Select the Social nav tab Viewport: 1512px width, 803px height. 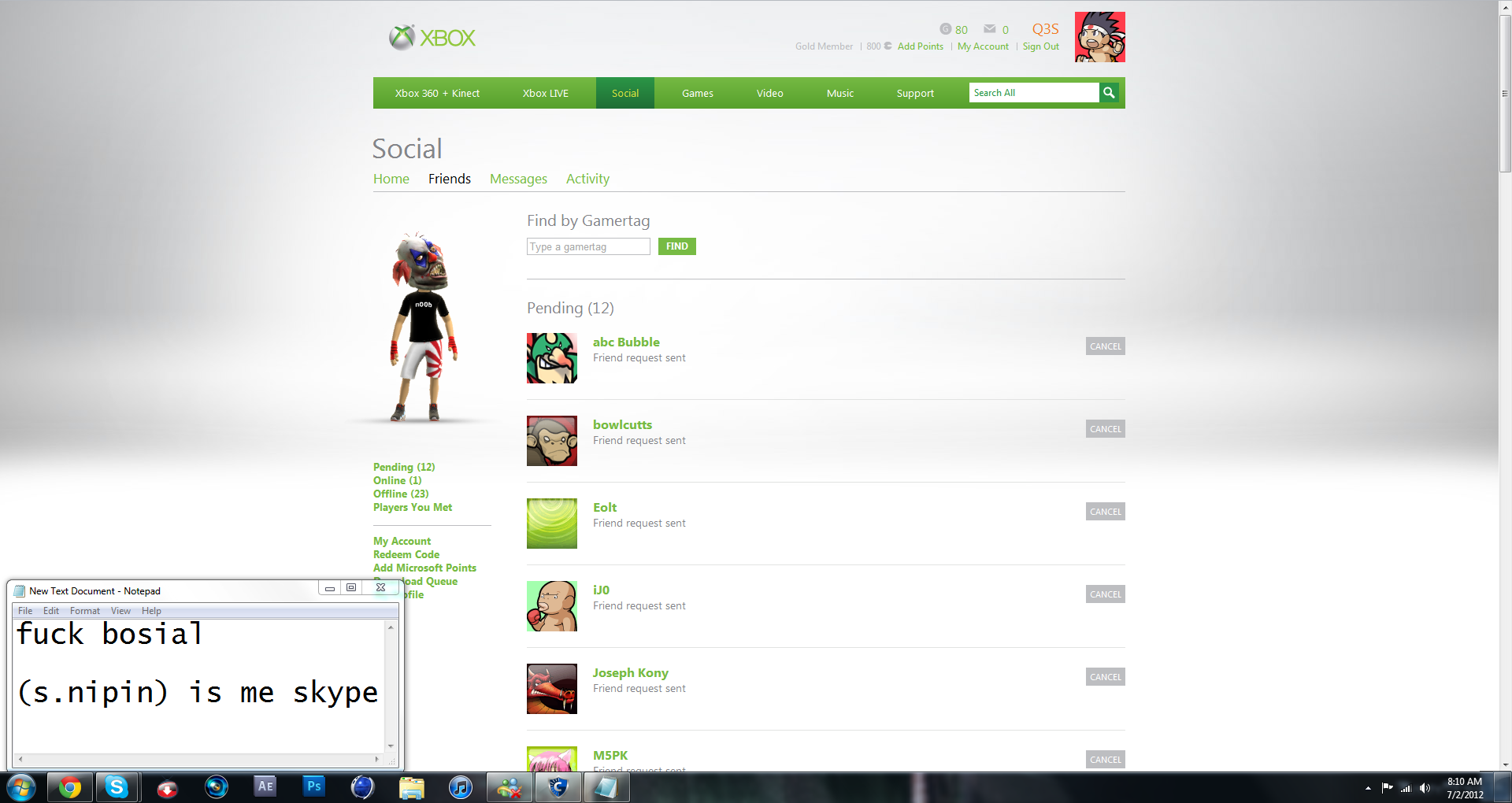625,93
